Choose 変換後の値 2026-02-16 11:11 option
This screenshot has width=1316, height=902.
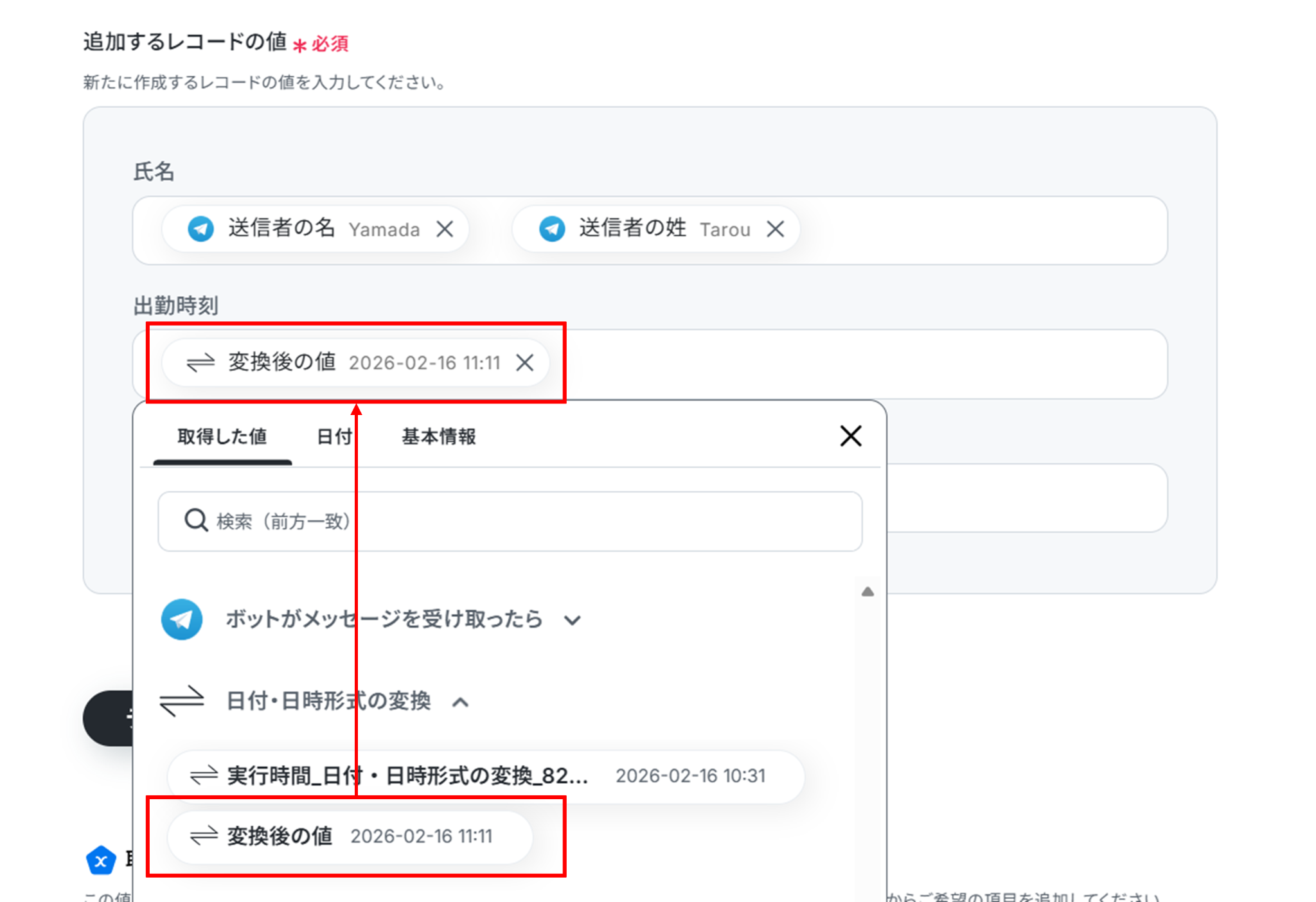click(350, 836)
